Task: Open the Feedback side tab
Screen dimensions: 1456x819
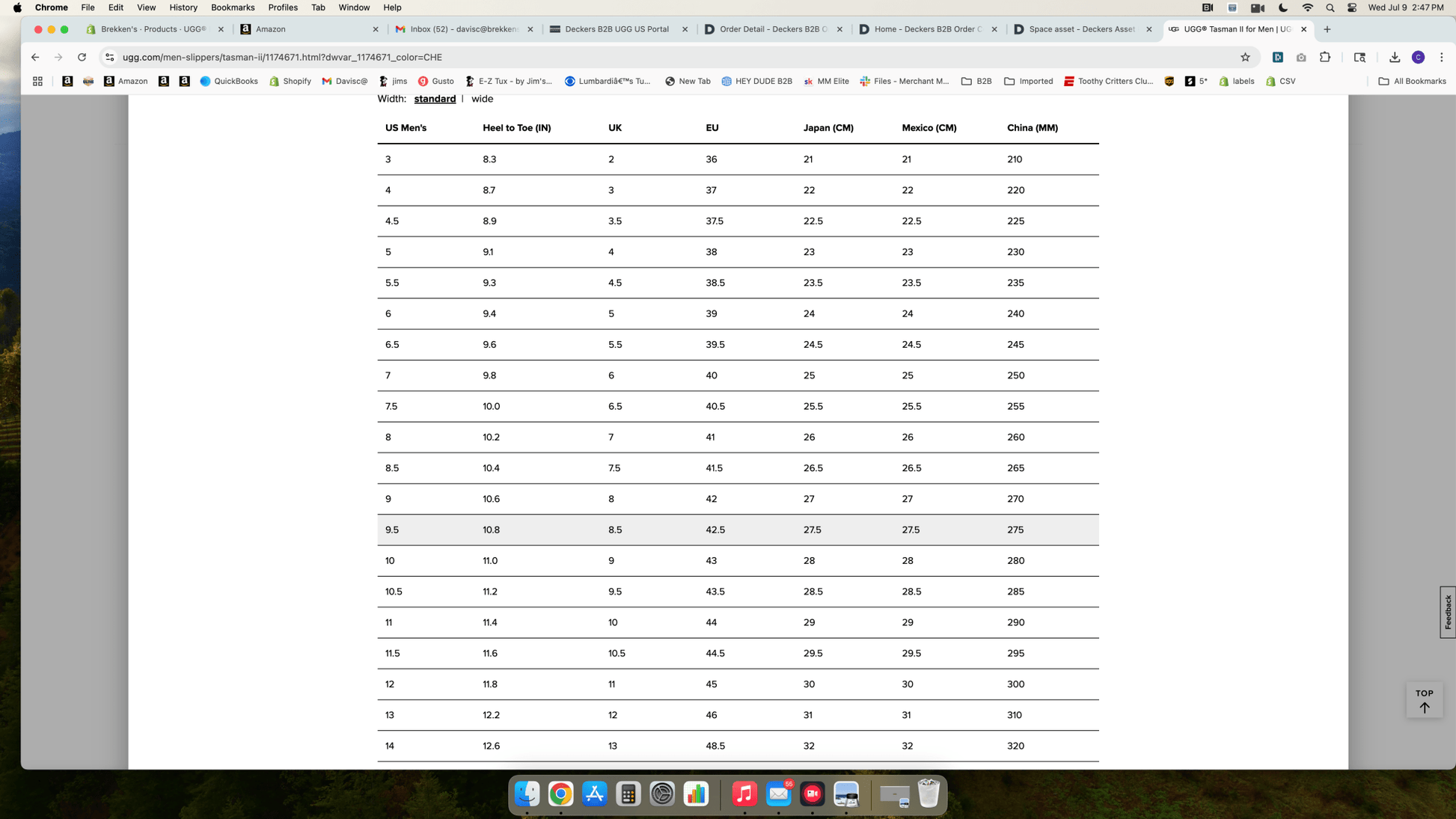Action: [1448, 612]
